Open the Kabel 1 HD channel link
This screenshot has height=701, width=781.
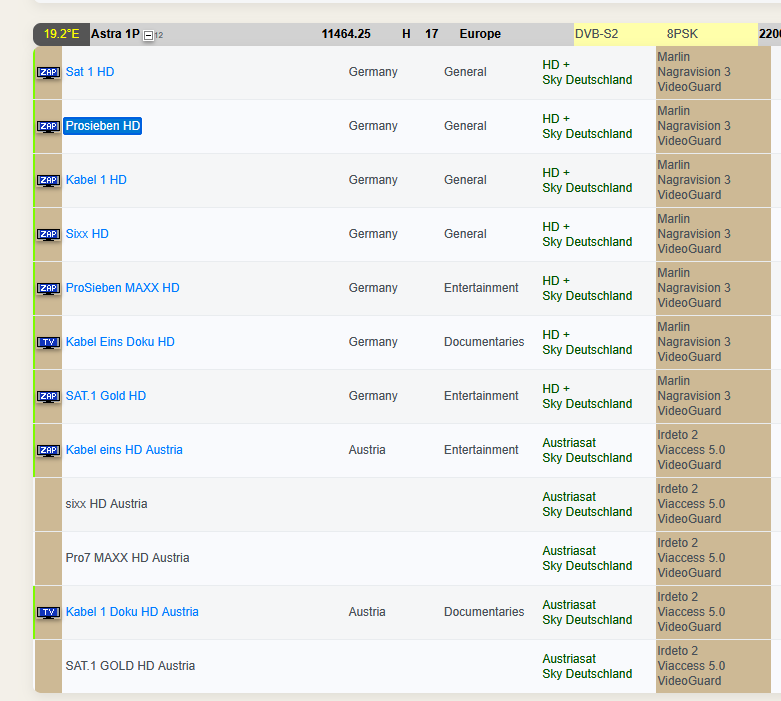point(96,180)
